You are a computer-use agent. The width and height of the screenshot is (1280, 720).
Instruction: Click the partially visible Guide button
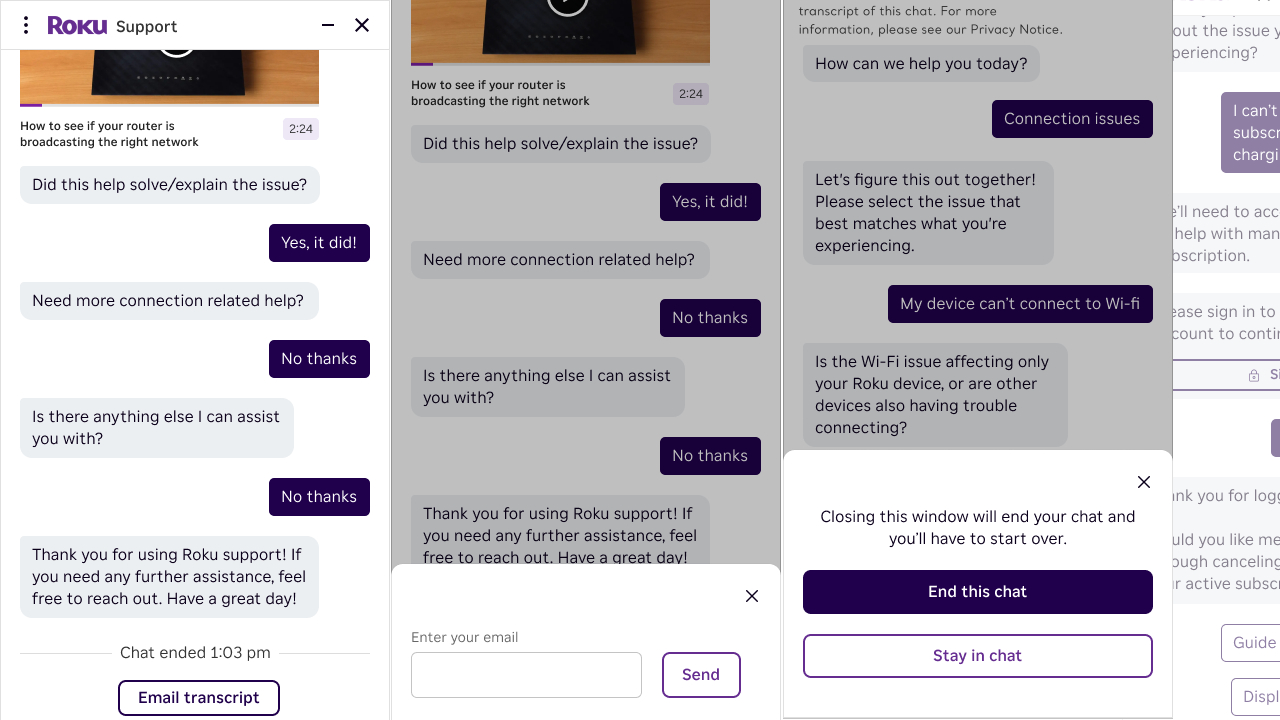tap(1252, 643)
